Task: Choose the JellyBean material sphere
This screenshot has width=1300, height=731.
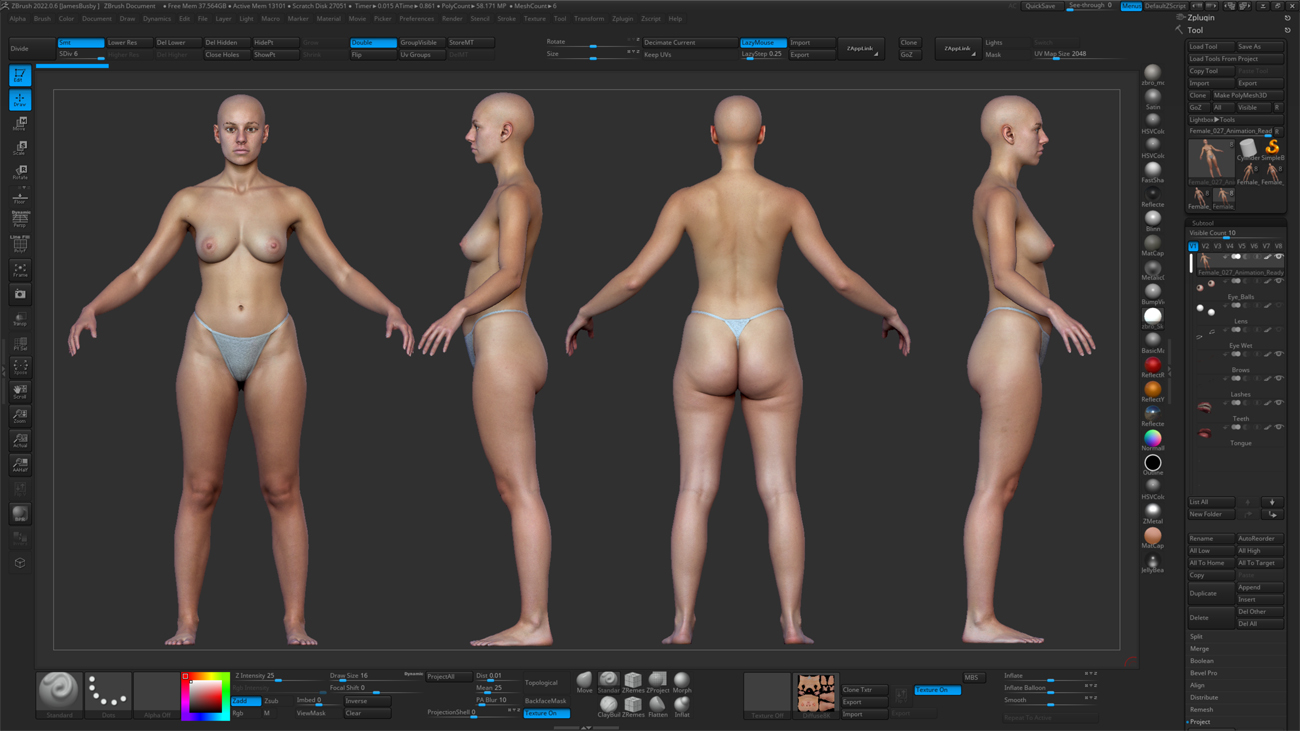Action: click(x=1153, y=562)
